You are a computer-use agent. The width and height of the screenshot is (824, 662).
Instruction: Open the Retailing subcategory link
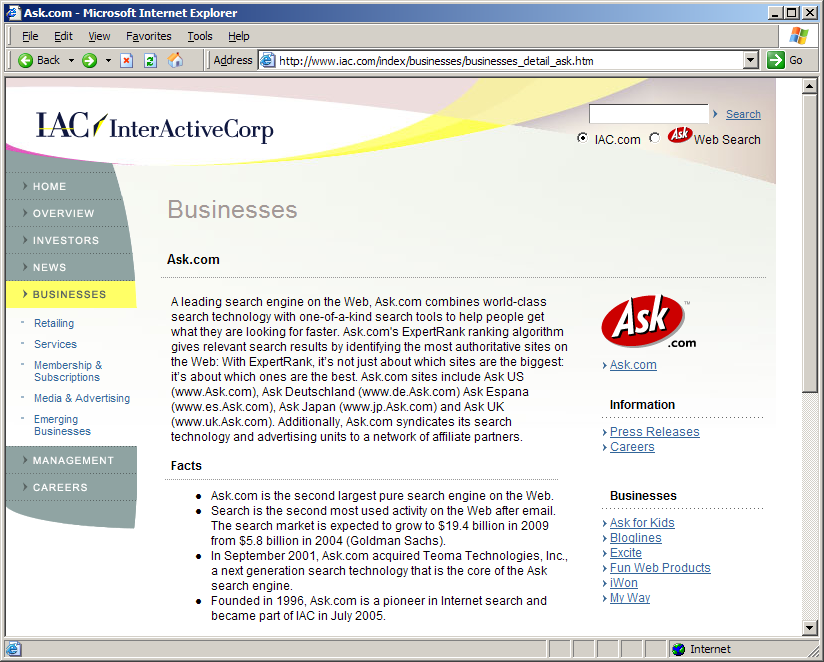(x=54, y=323)
